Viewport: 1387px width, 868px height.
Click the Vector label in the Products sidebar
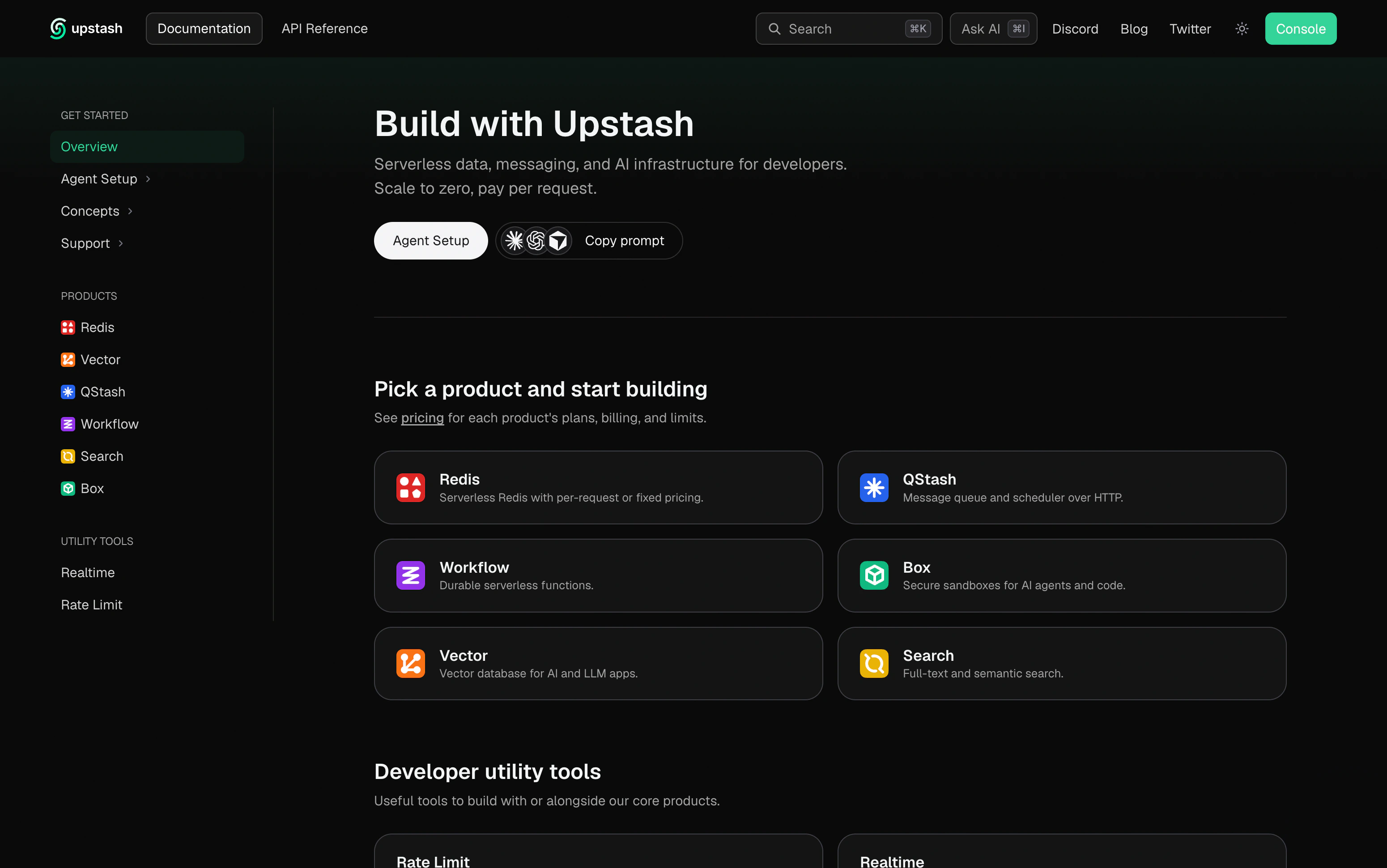pos(101,359)
